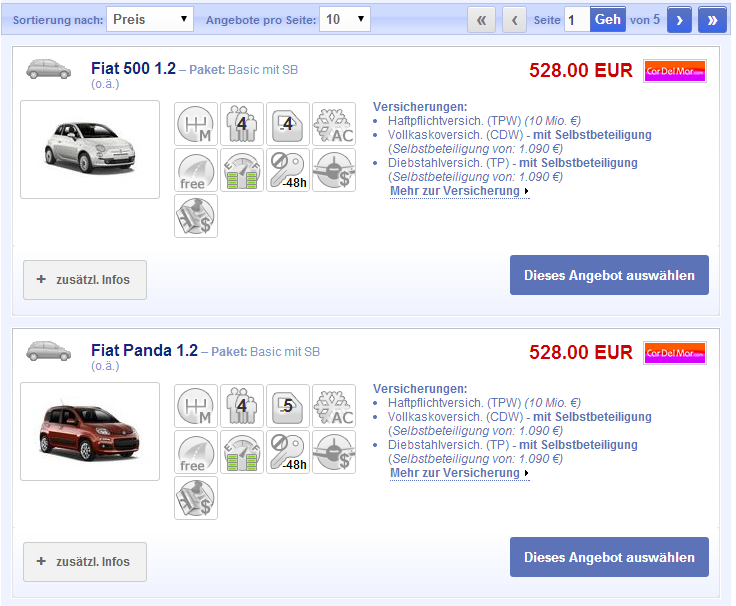Click 4-passenger seats icon in Fiat 500 offer
Viewport: 736px width, 606px height.
coord(242,124)
